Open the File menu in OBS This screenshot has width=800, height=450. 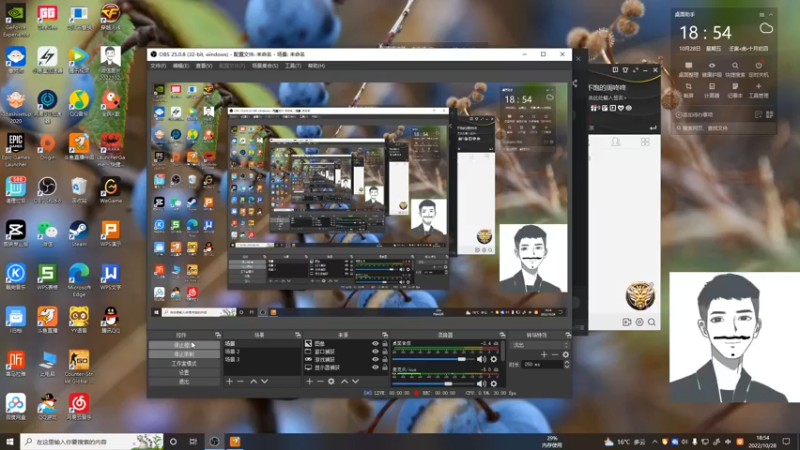click(x=158, y=66)
